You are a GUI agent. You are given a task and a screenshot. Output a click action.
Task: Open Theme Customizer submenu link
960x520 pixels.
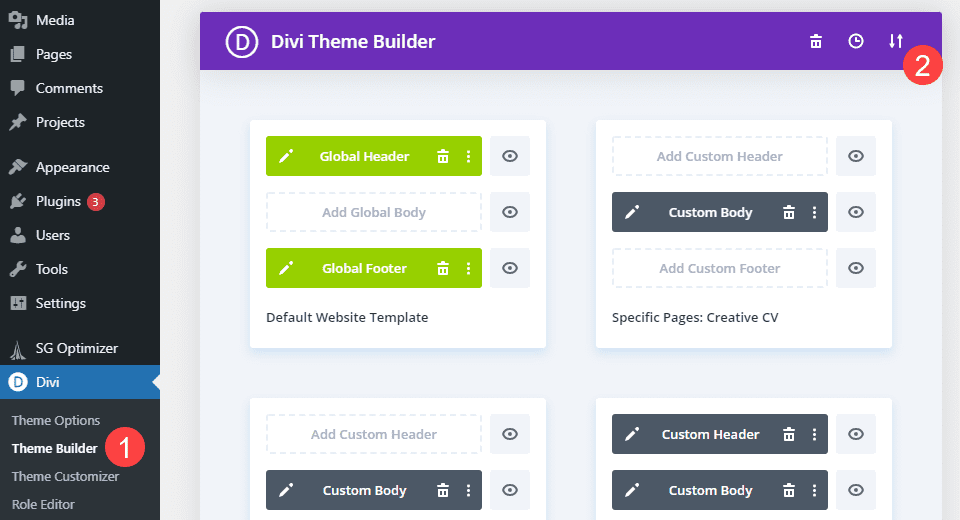coord(66,476)
